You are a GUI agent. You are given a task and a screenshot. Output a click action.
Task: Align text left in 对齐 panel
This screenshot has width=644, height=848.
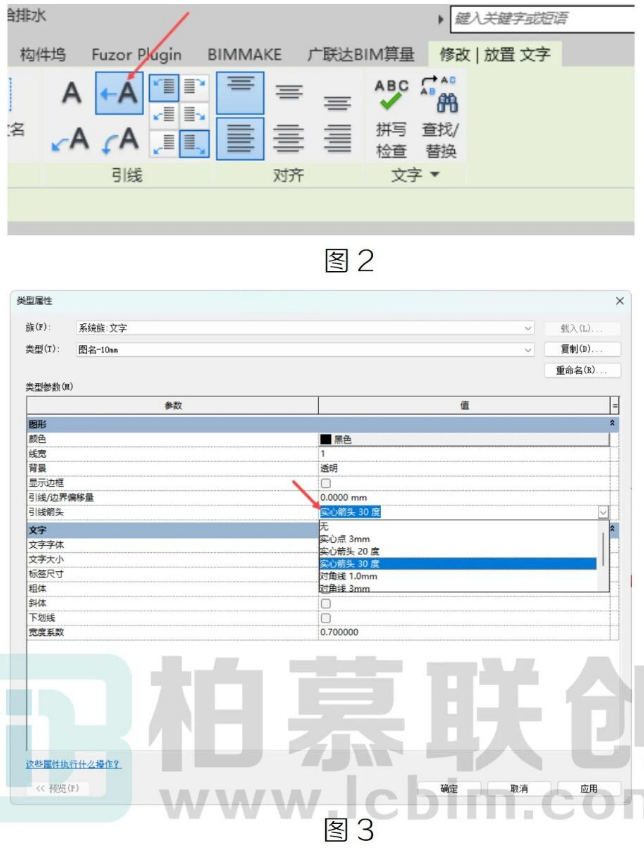pos(240,138)
